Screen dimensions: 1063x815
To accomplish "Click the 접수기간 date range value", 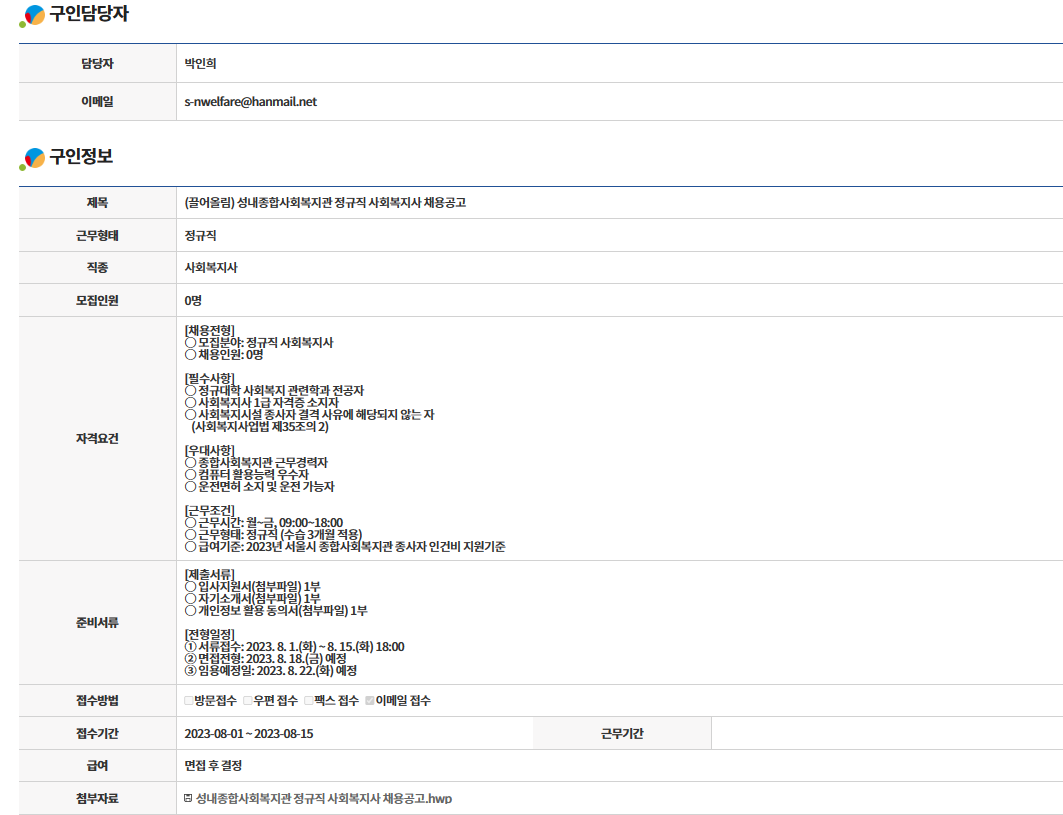I will [x=249, y=733].
